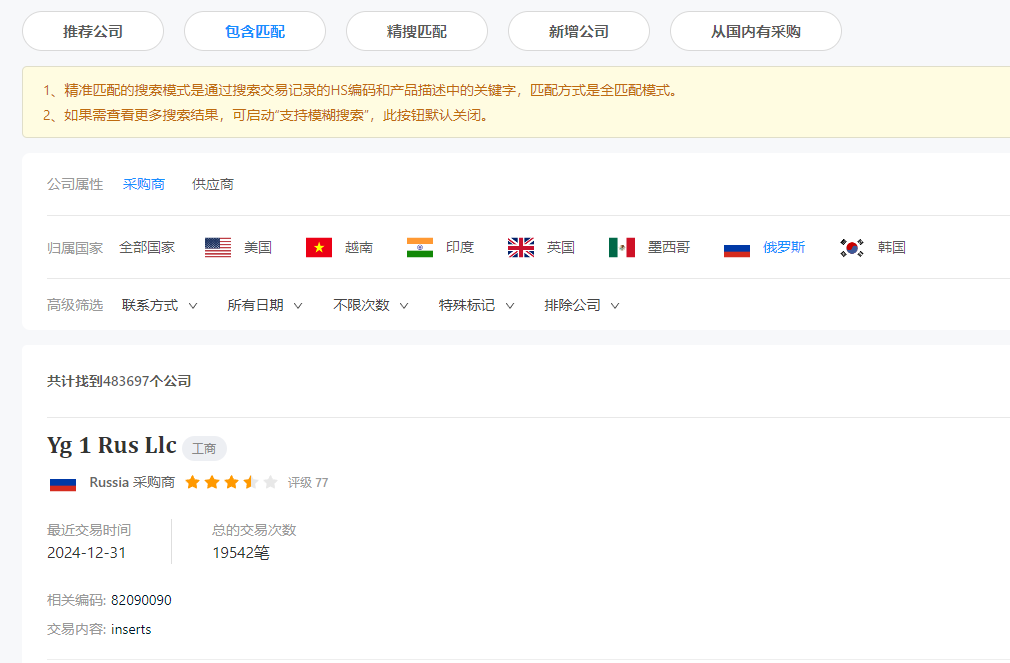Click the Russia flag next to Yg 1 Rus Llc
The width and height of the screenshot is (1010, 663).
pyautogui.click(x=64, y=482)
